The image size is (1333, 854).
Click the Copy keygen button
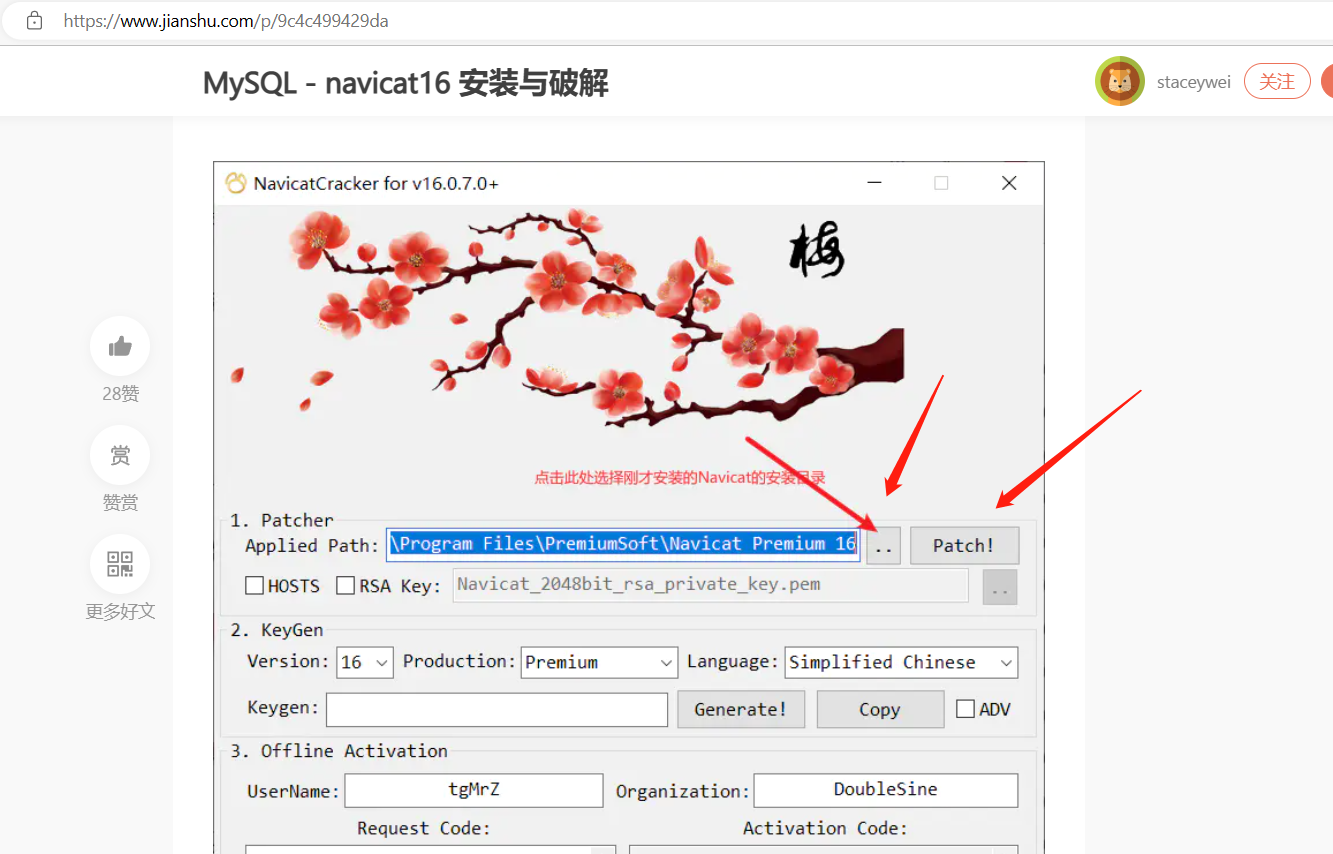click(x=880, y=709)
